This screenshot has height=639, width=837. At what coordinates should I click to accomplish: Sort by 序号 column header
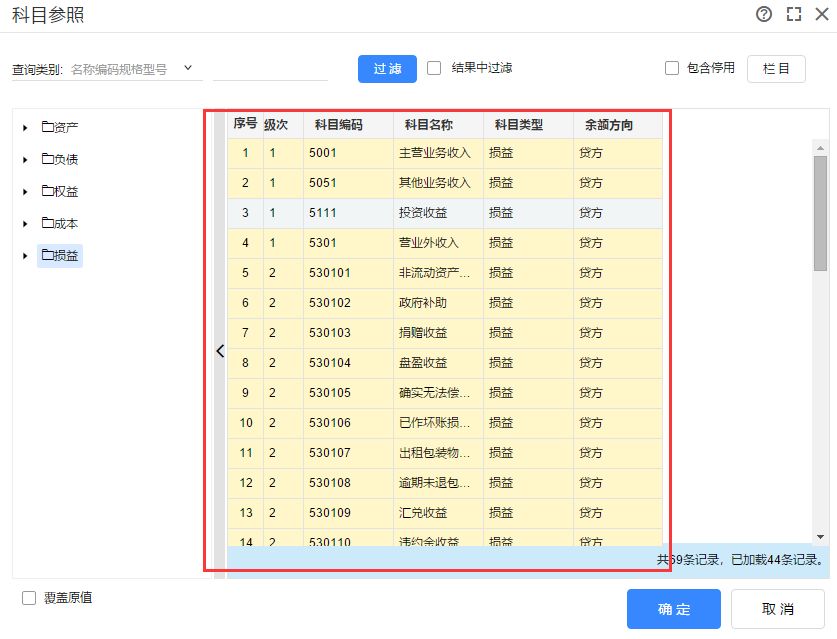(x=246, y=124)
